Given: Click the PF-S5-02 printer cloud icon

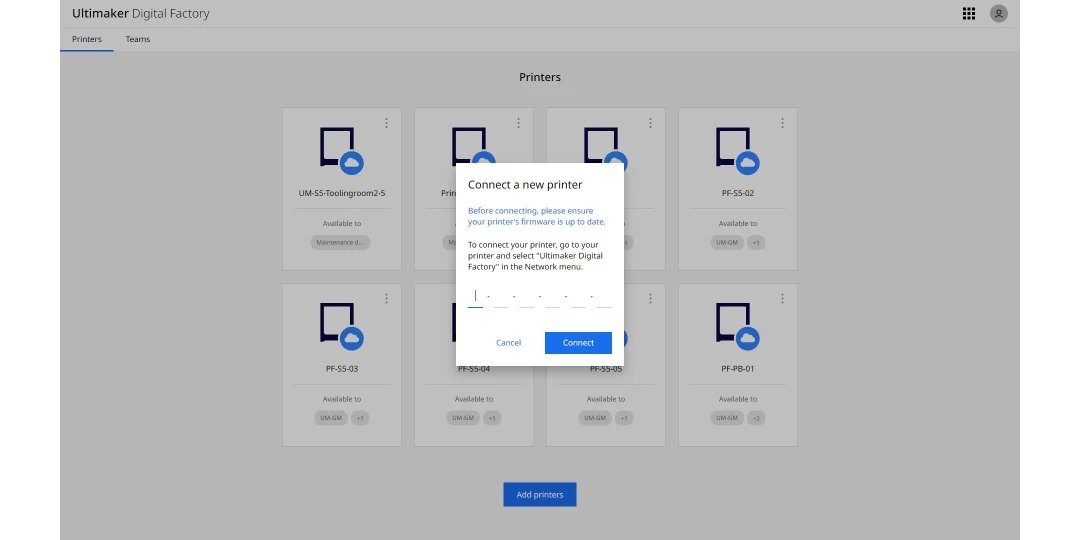Looking at the screenshot, I should coord(747,163).
